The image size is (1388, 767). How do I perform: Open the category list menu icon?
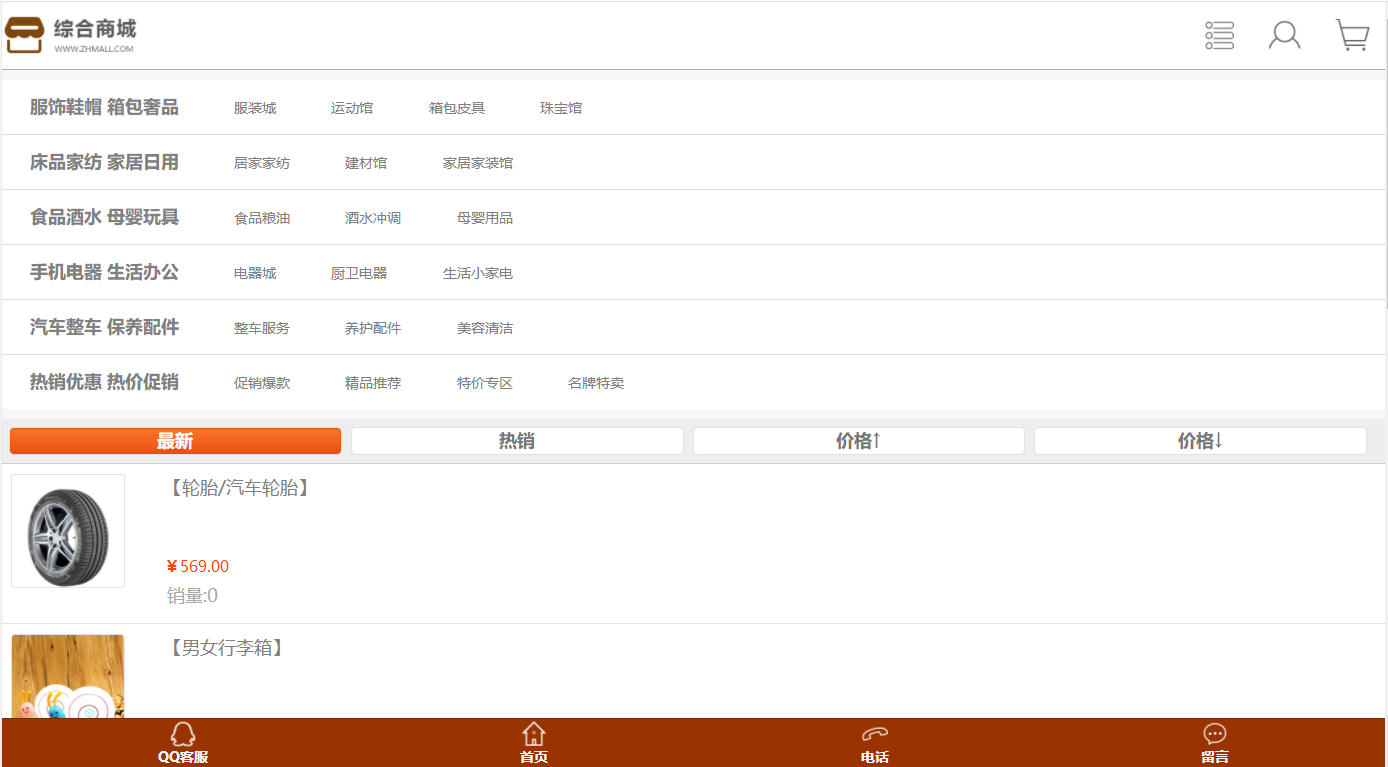pos(1219,35)
